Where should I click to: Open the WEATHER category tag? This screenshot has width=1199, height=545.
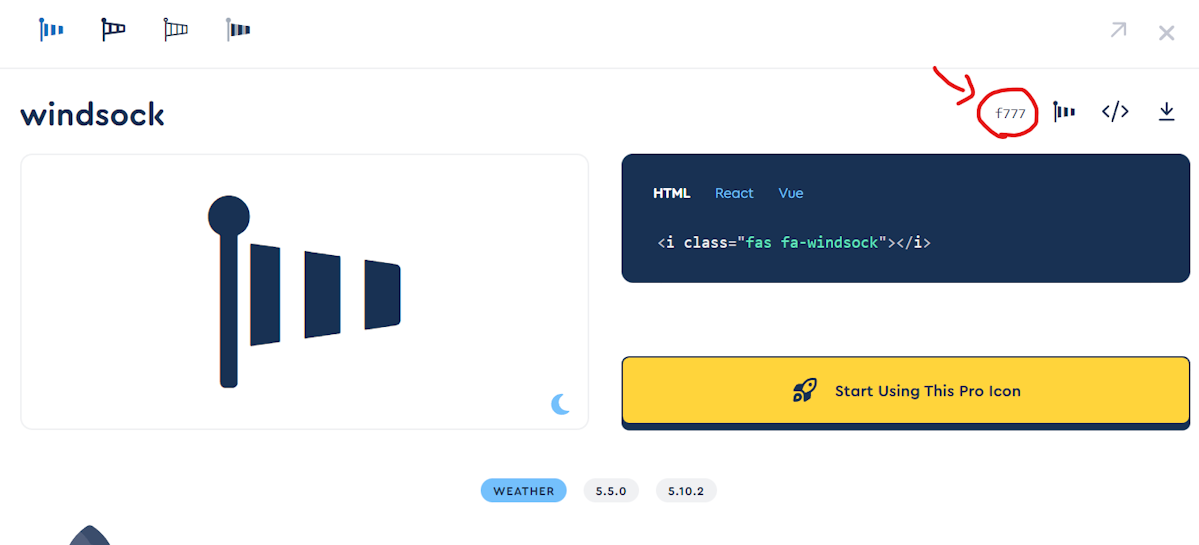pos(523,491)
